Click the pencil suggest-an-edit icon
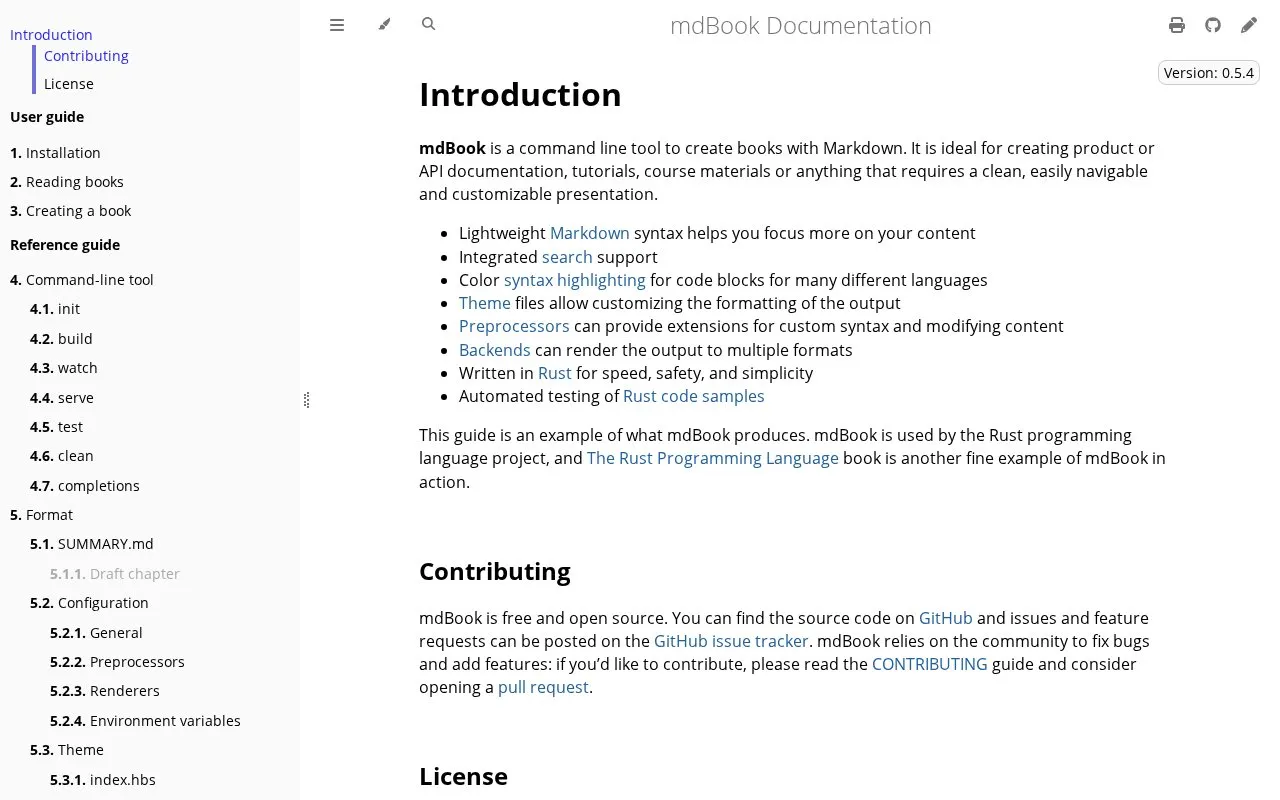1280x800 pixels. click(1249, 25)
